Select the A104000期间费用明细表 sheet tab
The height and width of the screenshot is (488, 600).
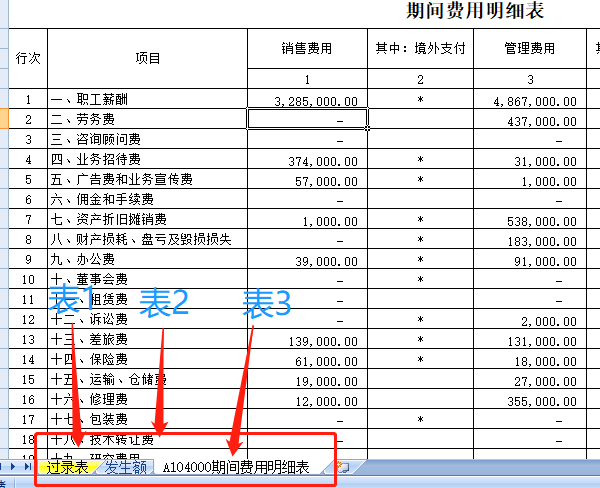[x=236, y=467]
